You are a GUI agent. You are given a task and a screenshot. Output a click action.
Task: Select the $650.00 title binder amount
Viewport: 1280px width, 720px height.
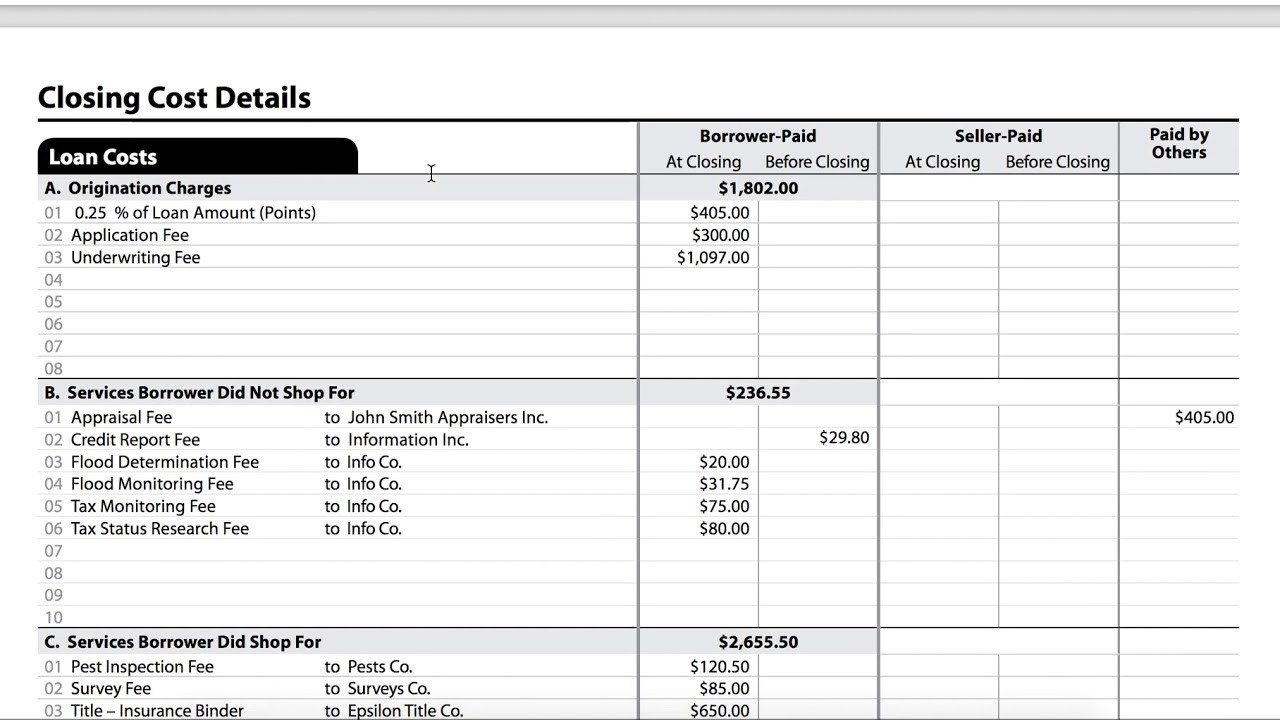click(x=720, y=711)
